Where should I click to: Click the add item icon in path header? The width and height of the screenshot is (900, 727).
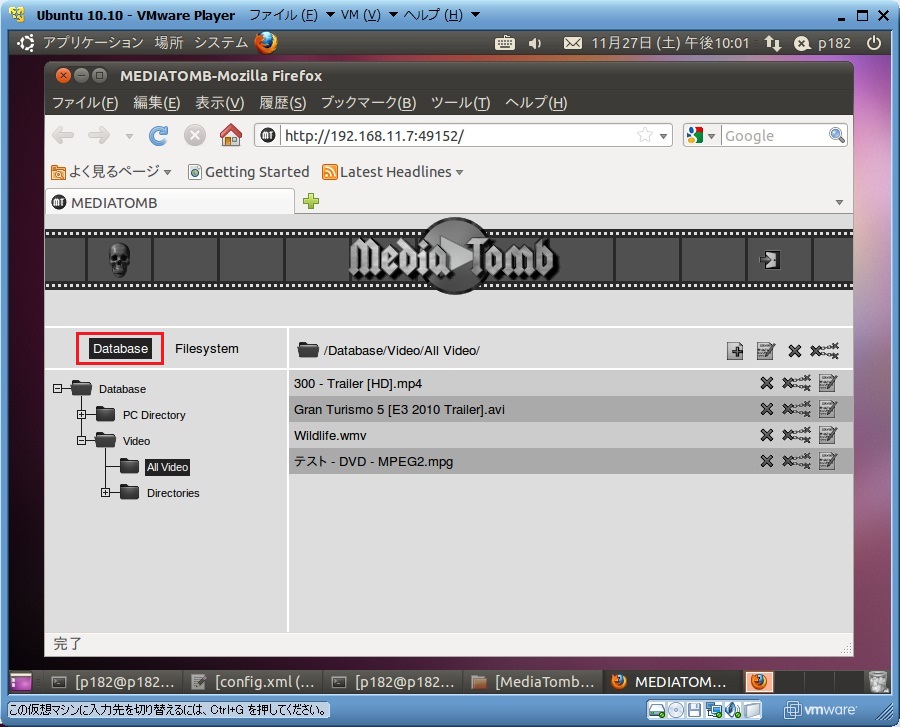pos(735,351)
